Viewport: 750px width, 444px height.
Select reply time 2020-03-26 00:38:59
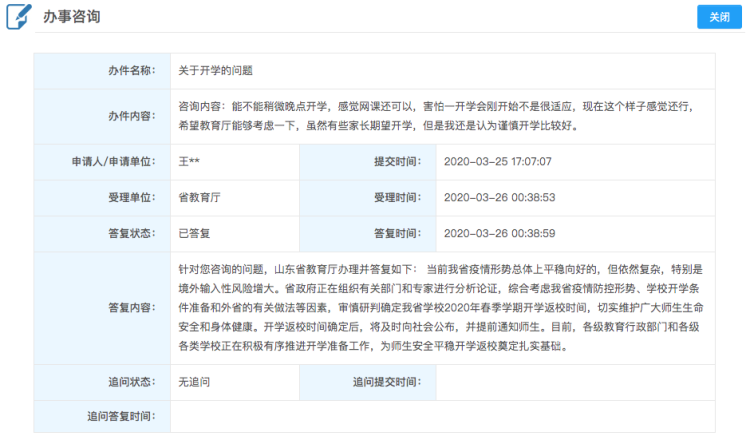499,233
